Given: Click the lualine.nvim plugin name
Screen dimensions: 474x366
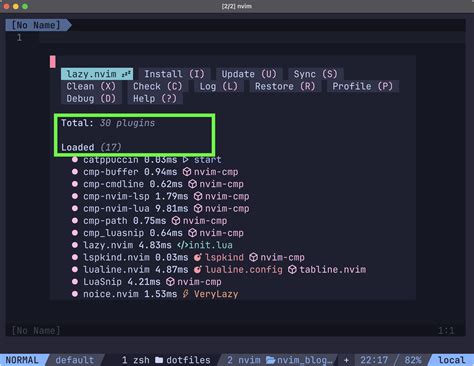Looking at the screenshot, I should coord(116,270).
